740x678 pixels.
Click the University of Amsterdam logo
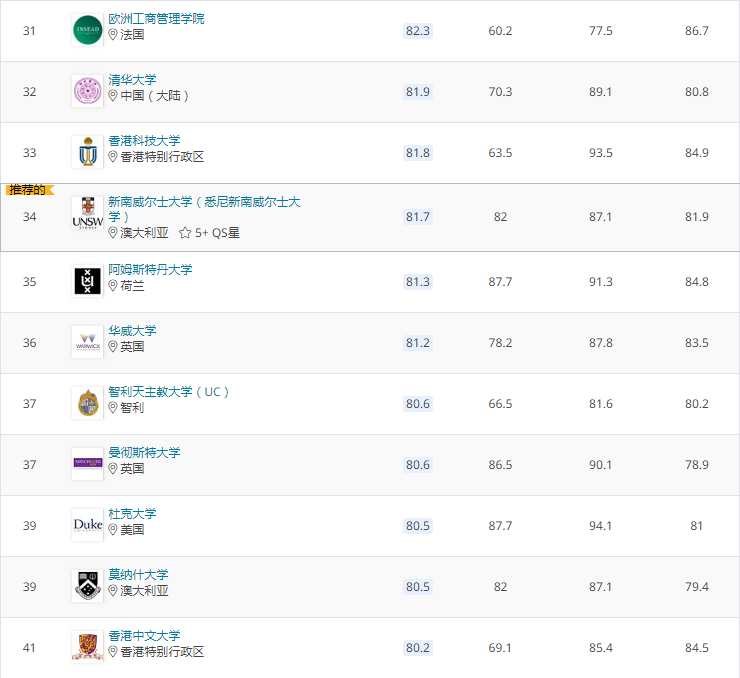(x=87, y=282)
